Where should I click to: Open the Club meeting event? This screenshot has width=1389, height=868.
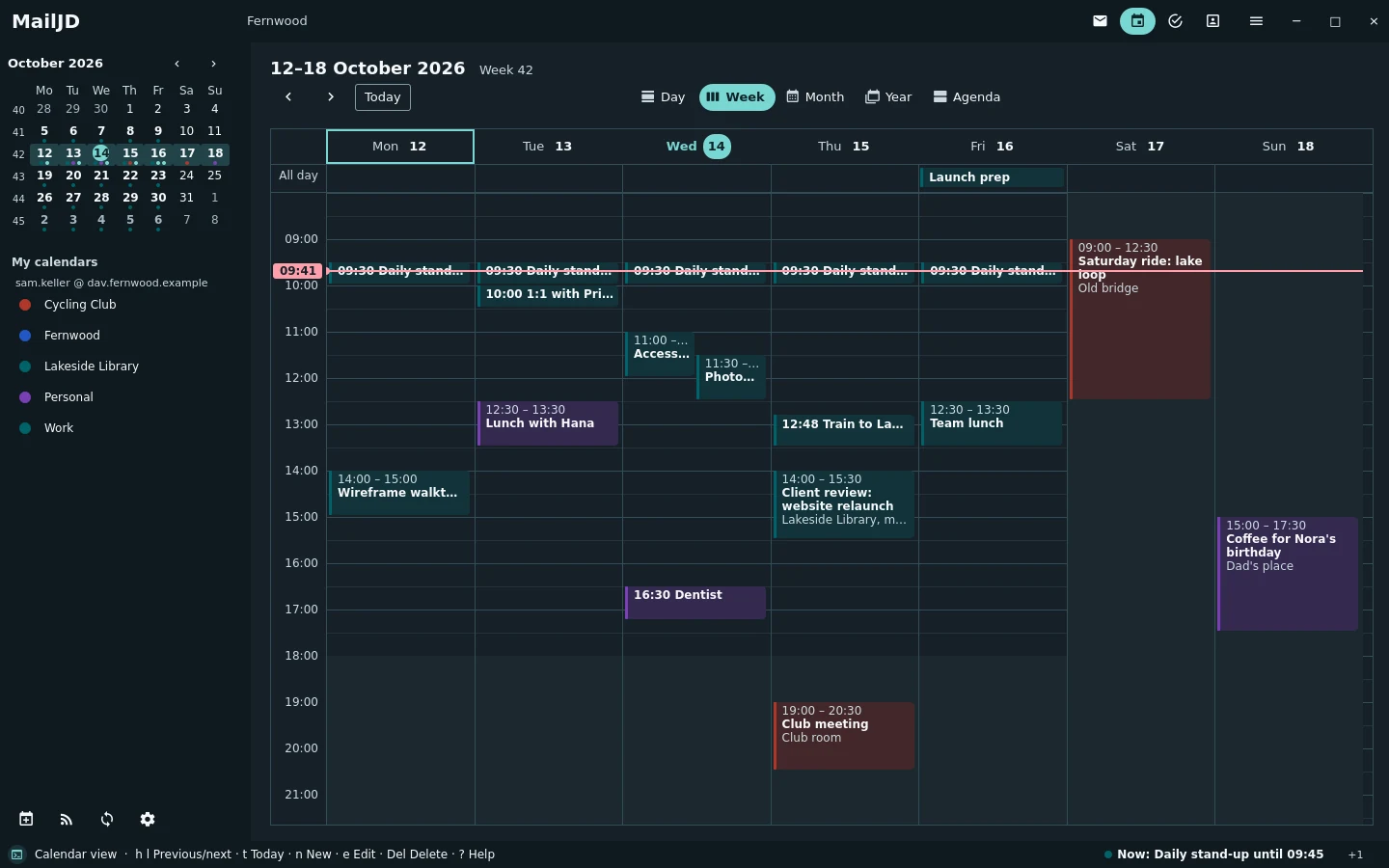point(844,736)
